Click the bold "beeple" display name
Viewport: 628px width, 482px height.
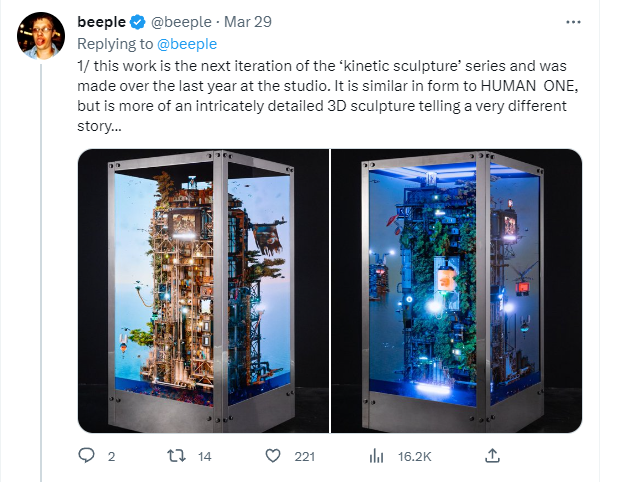click(101, 23)
